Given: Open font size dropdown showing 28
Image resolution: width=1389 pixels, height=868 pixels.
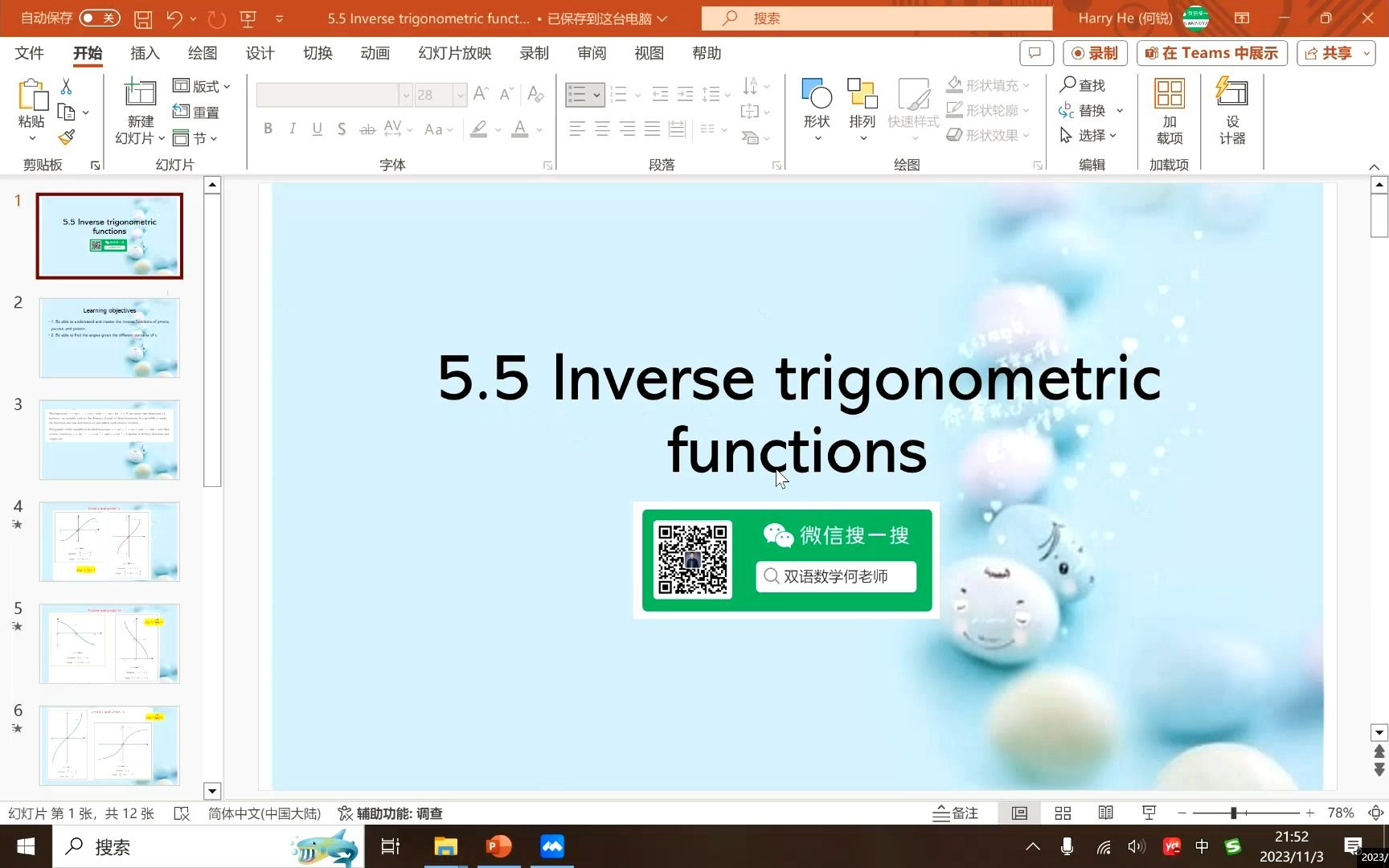Looking at the screenshot, I should tap(460, 95).
